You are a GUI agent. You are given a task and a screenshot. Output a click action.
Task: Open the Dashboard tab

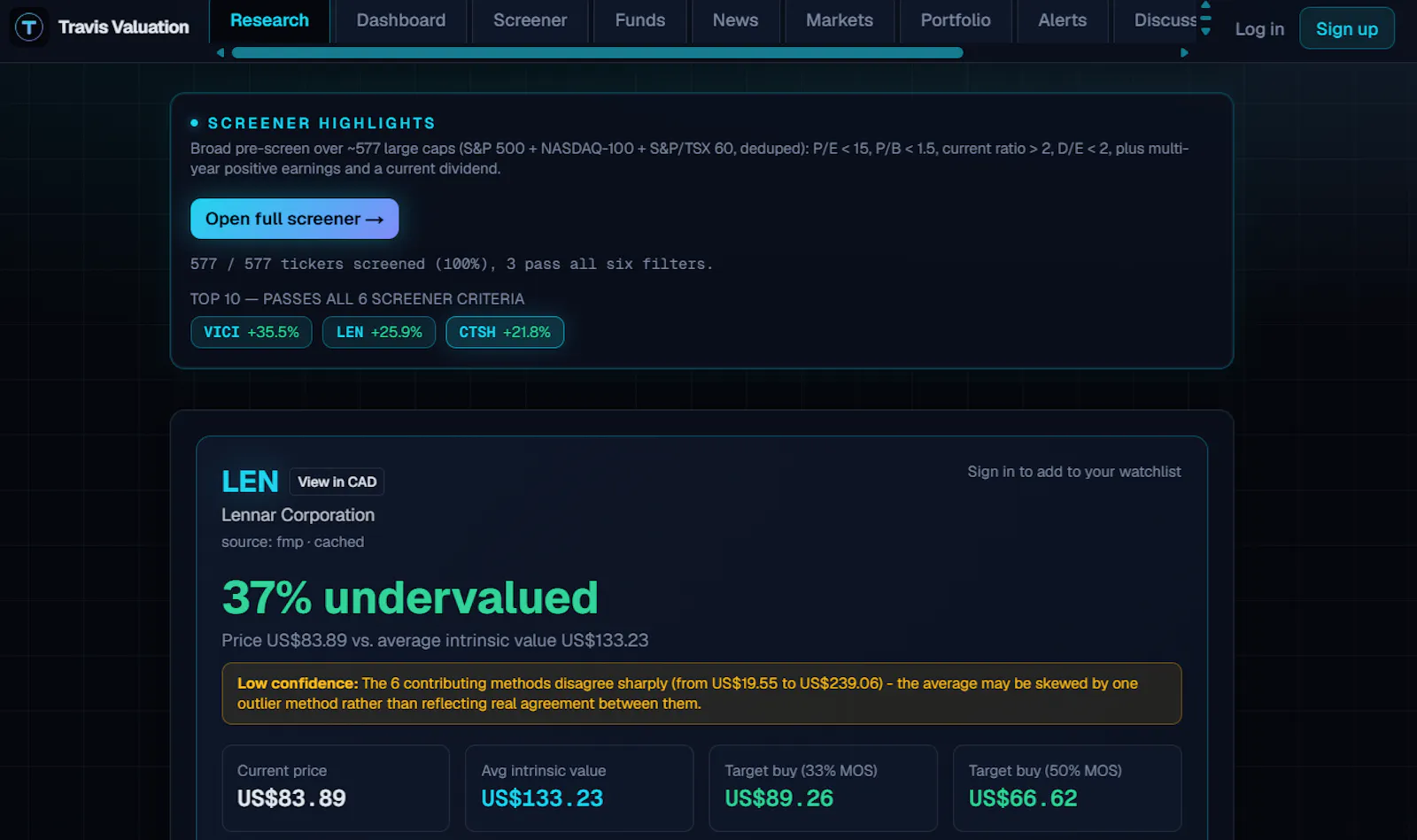coord(401,20)
